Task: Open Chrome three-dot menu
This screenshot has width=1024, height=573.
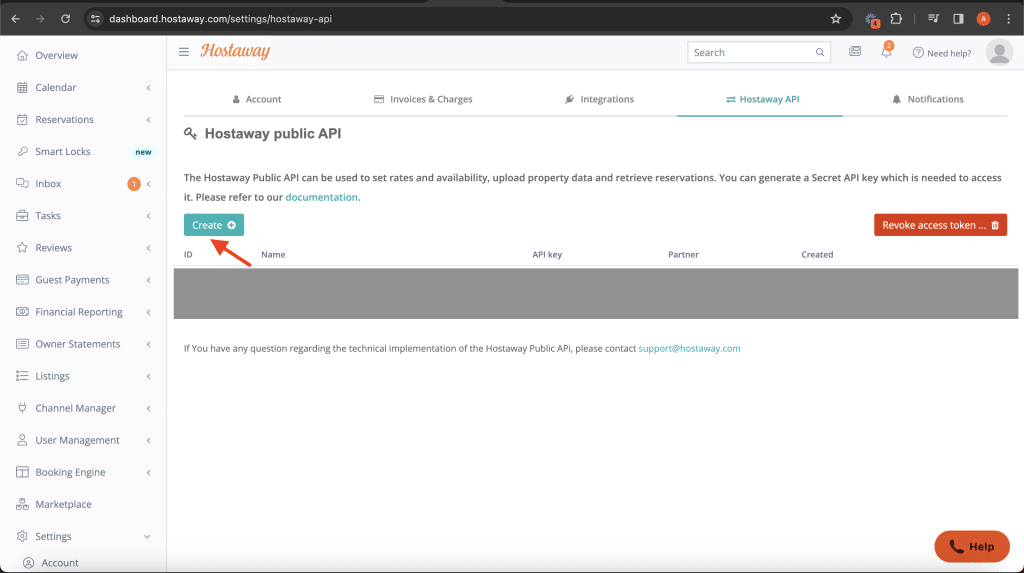Action: (1008, 19)
